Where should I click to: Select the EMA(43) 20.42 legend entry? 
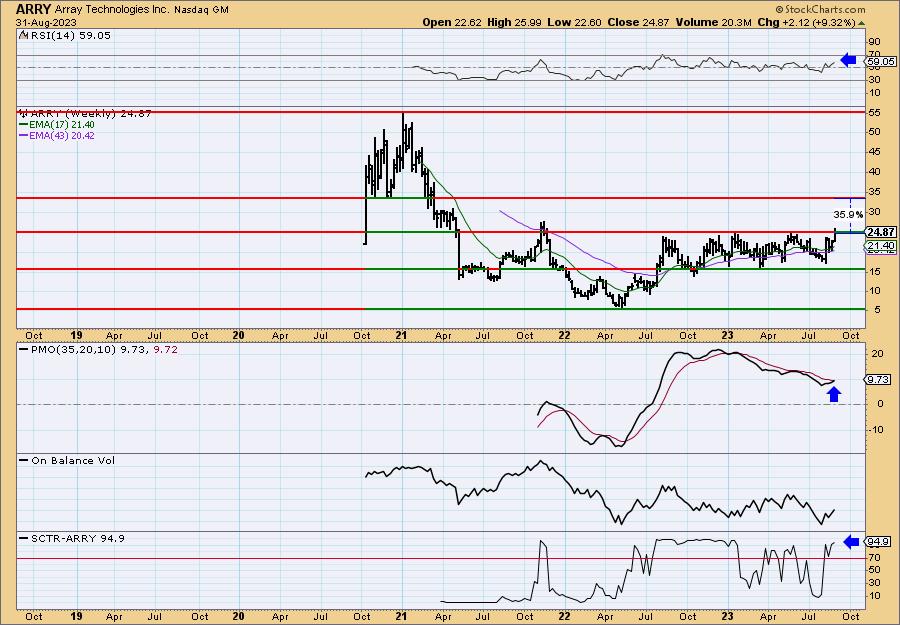(57, 136)
